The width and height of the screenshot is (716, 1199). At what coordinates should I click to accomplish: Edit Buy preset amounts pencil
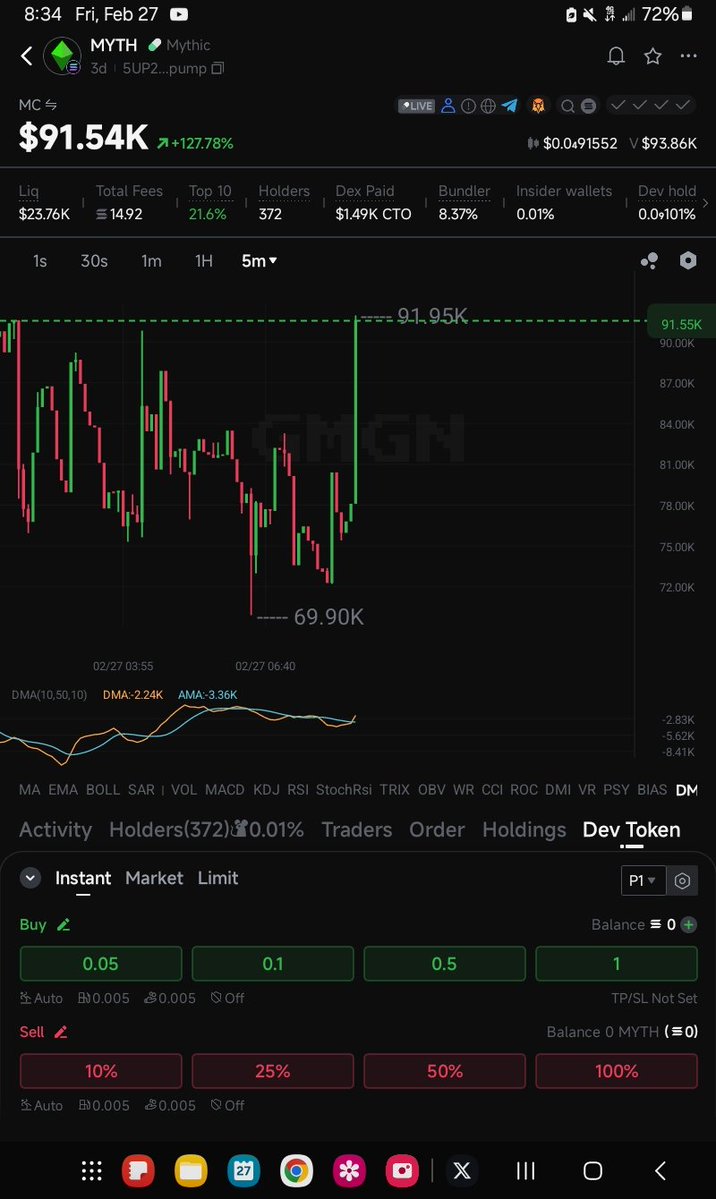click(x=63, y=924)
